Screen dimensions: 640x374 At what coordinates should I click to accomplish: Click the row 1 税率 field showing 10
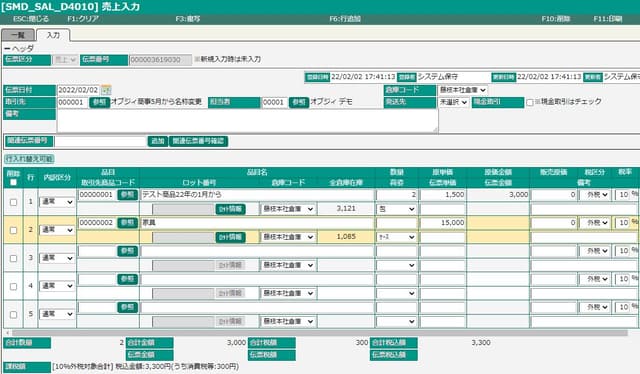click(622, 195)
